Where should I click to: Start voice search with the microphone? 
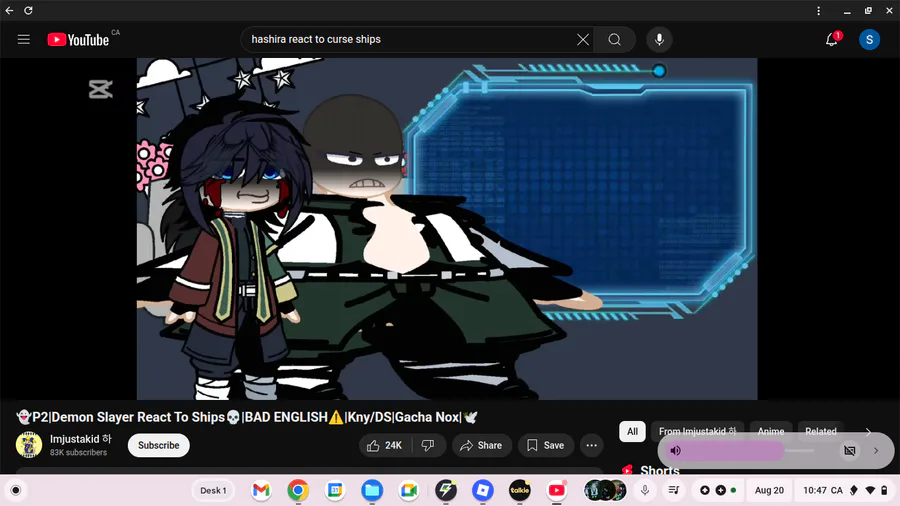tap(659, 40)
